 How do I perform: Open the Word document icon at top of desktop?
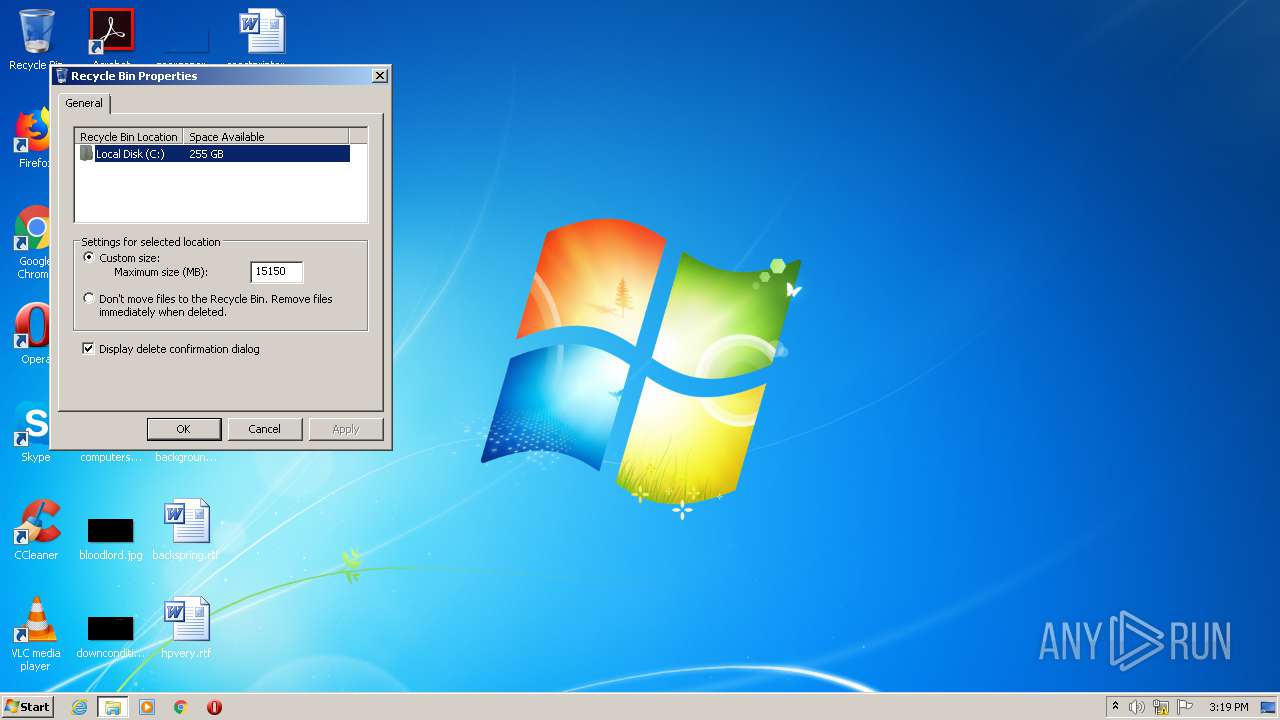point(262,32)
